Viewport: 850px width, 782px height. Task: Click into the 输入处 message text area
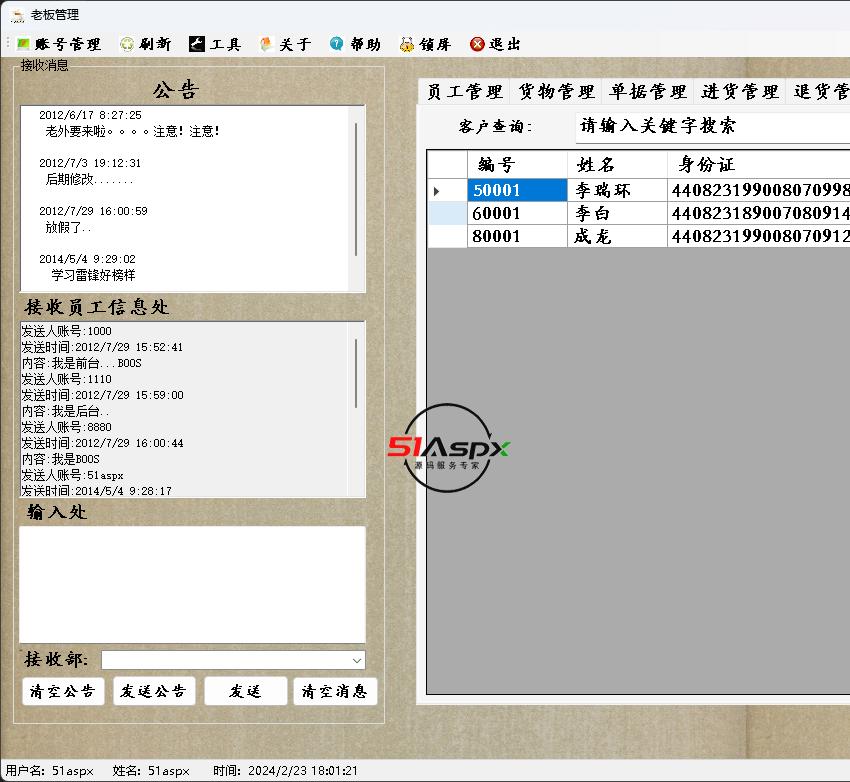tap(192, 585)
